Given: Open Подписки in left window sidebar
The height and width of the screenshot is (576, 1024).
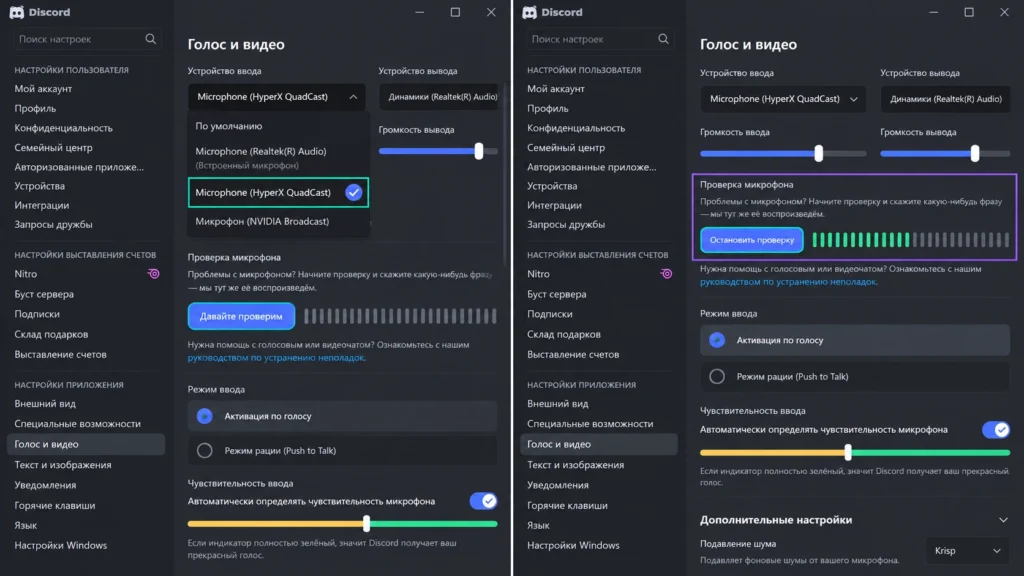Looking at the screenshot, I should pyautogui.click(x=37, y=314).
